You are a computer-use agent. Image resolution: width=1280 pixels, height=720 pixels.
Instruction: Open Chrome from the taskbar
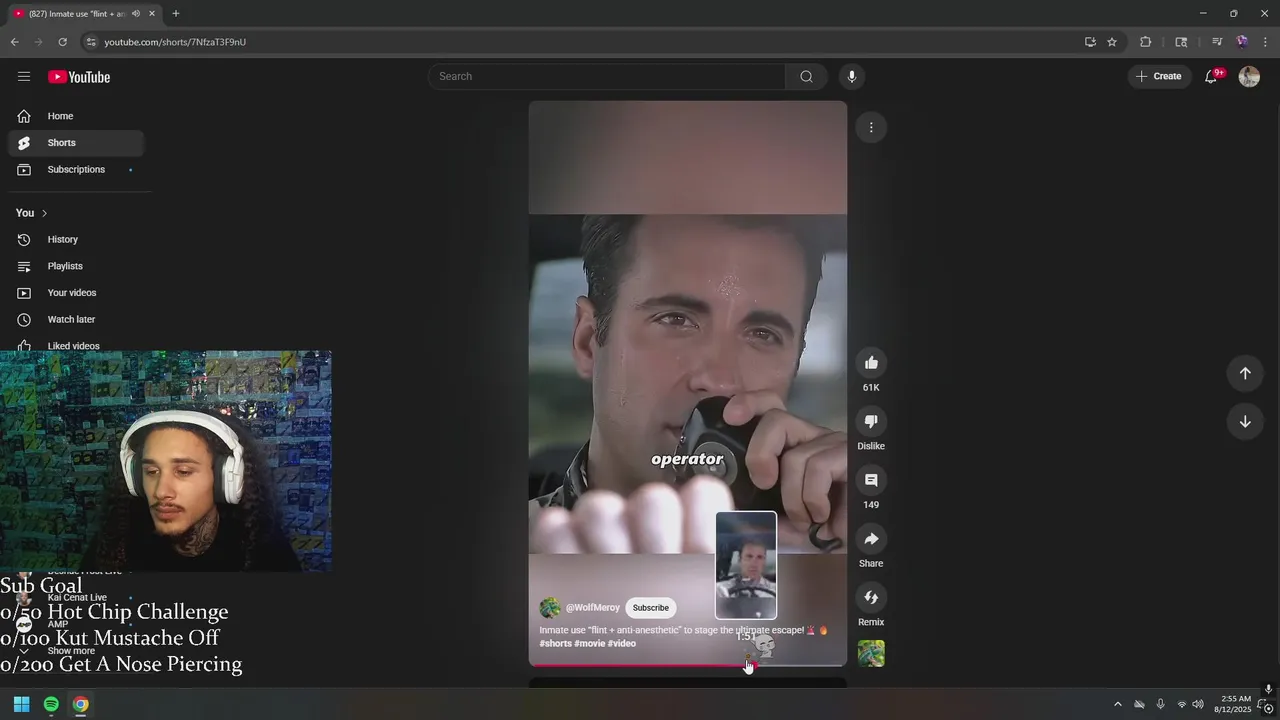pyautogui.click(x=81, y=704)
